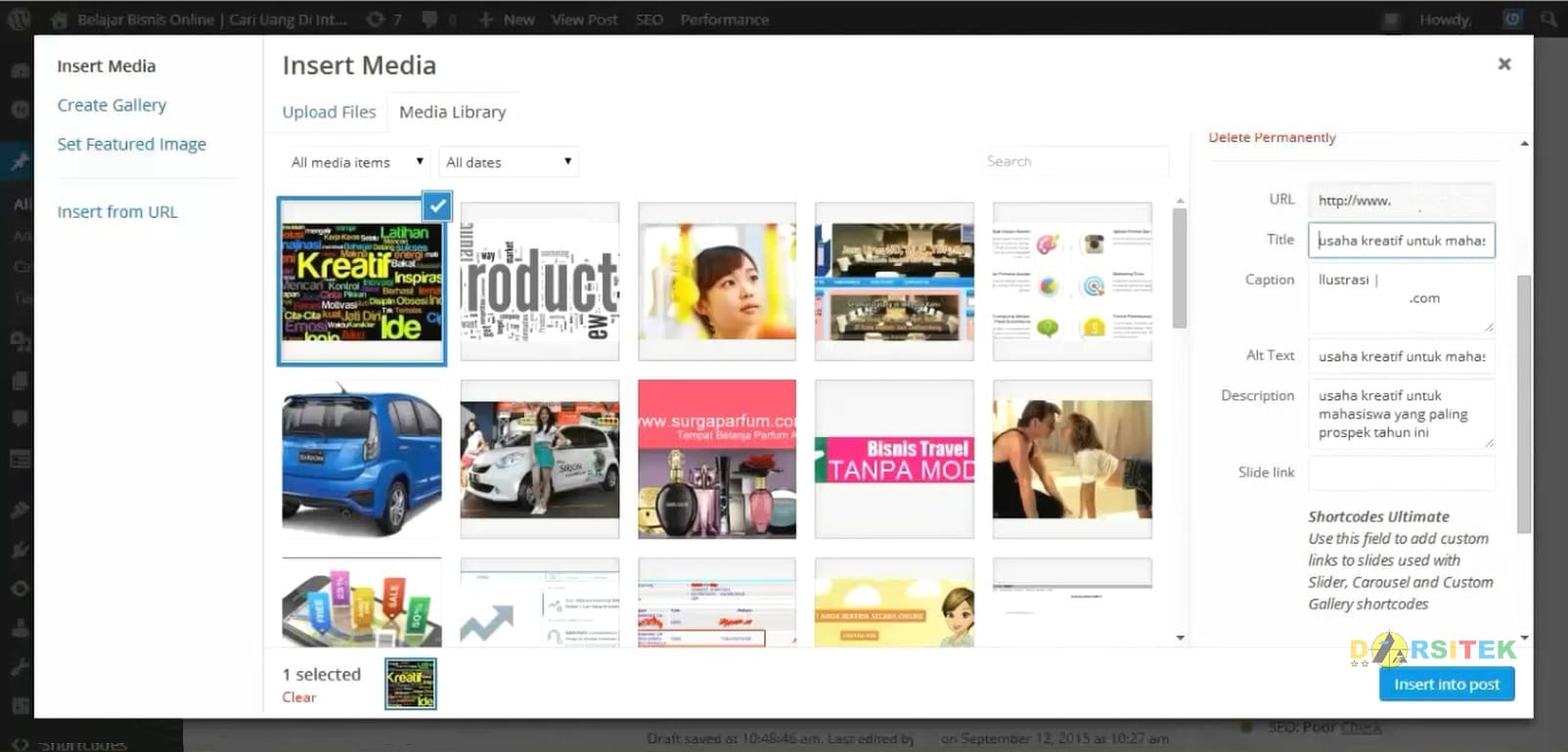Open the All dates dropdown

509,162
